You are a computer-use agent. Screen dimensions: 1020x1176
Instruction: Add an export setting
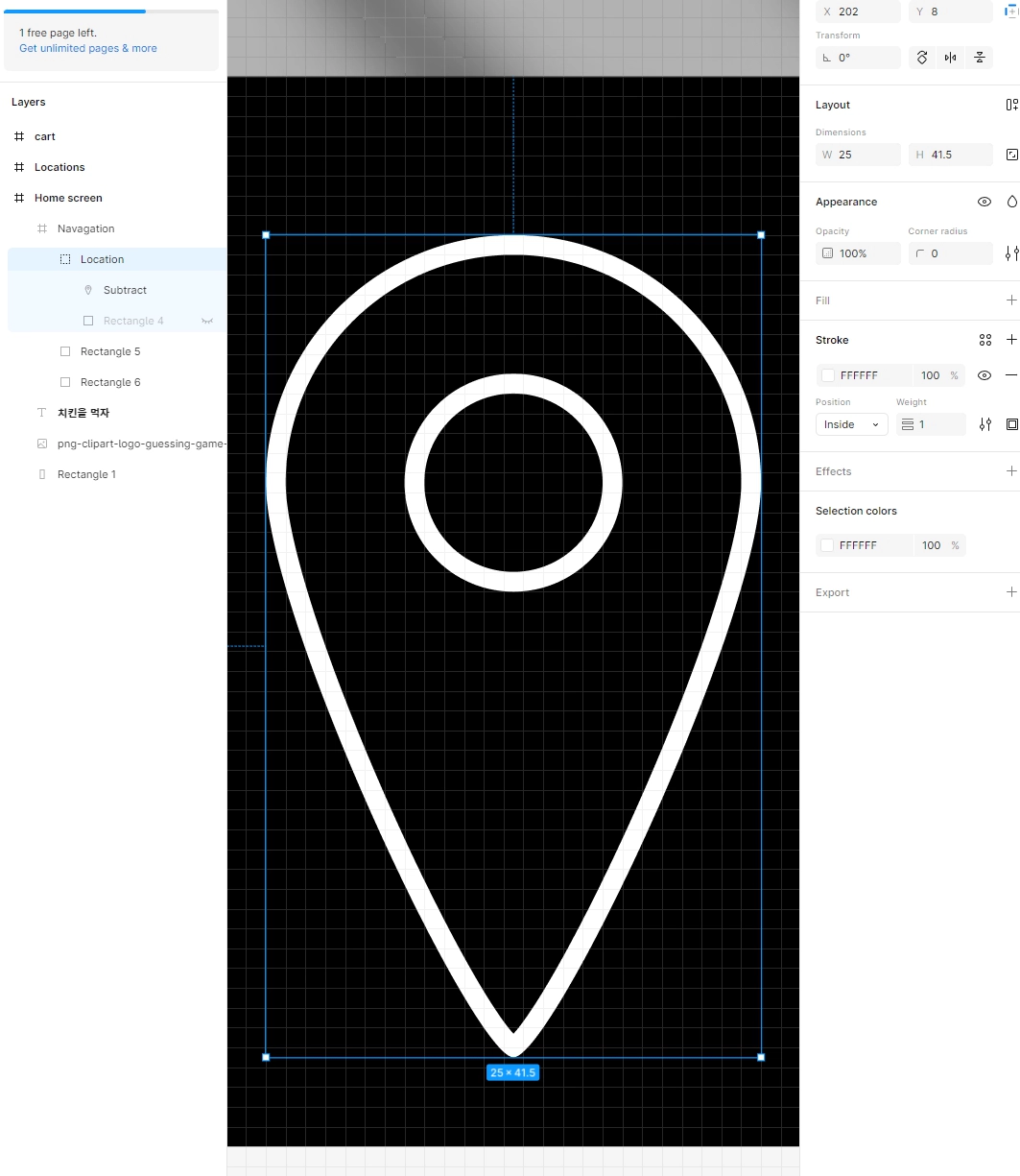(x=1011, y=592)
